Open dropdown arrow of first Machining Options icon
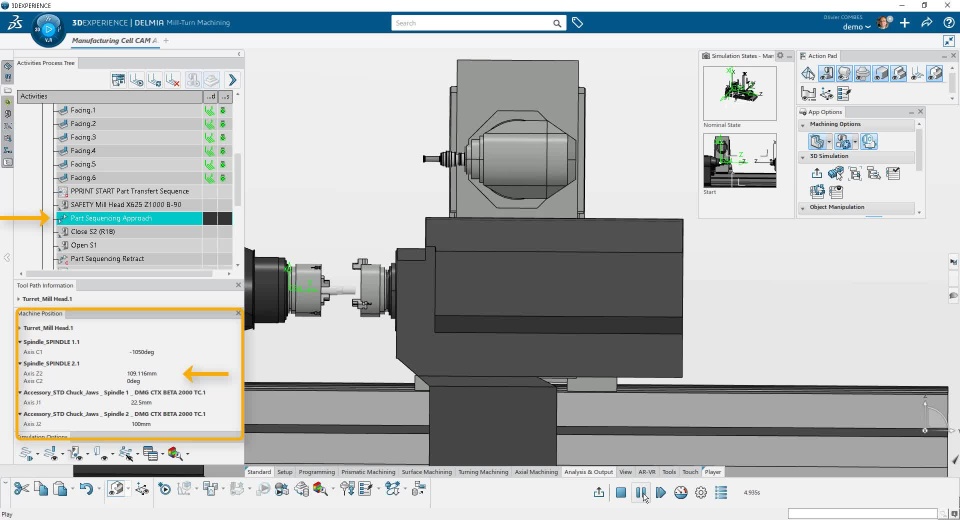This screenshot has width=960, height=520. 829,142
